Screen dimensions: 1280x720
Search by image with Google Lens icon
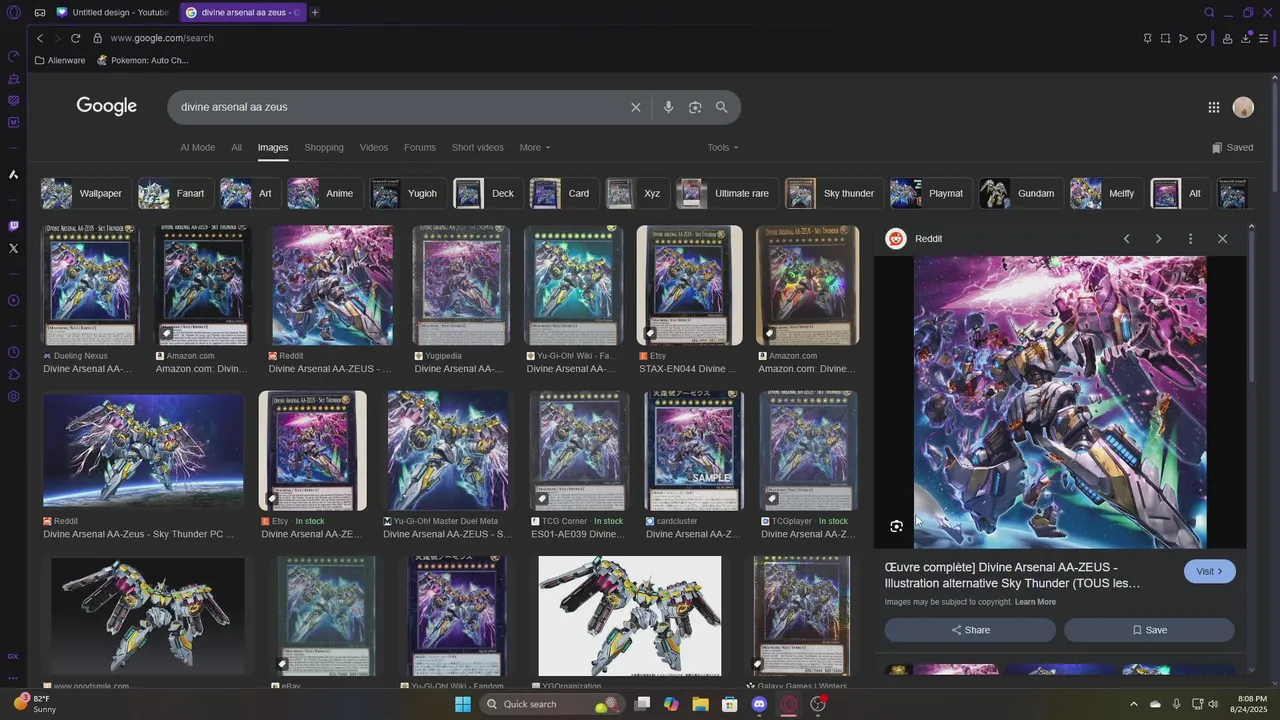(695, 107)
